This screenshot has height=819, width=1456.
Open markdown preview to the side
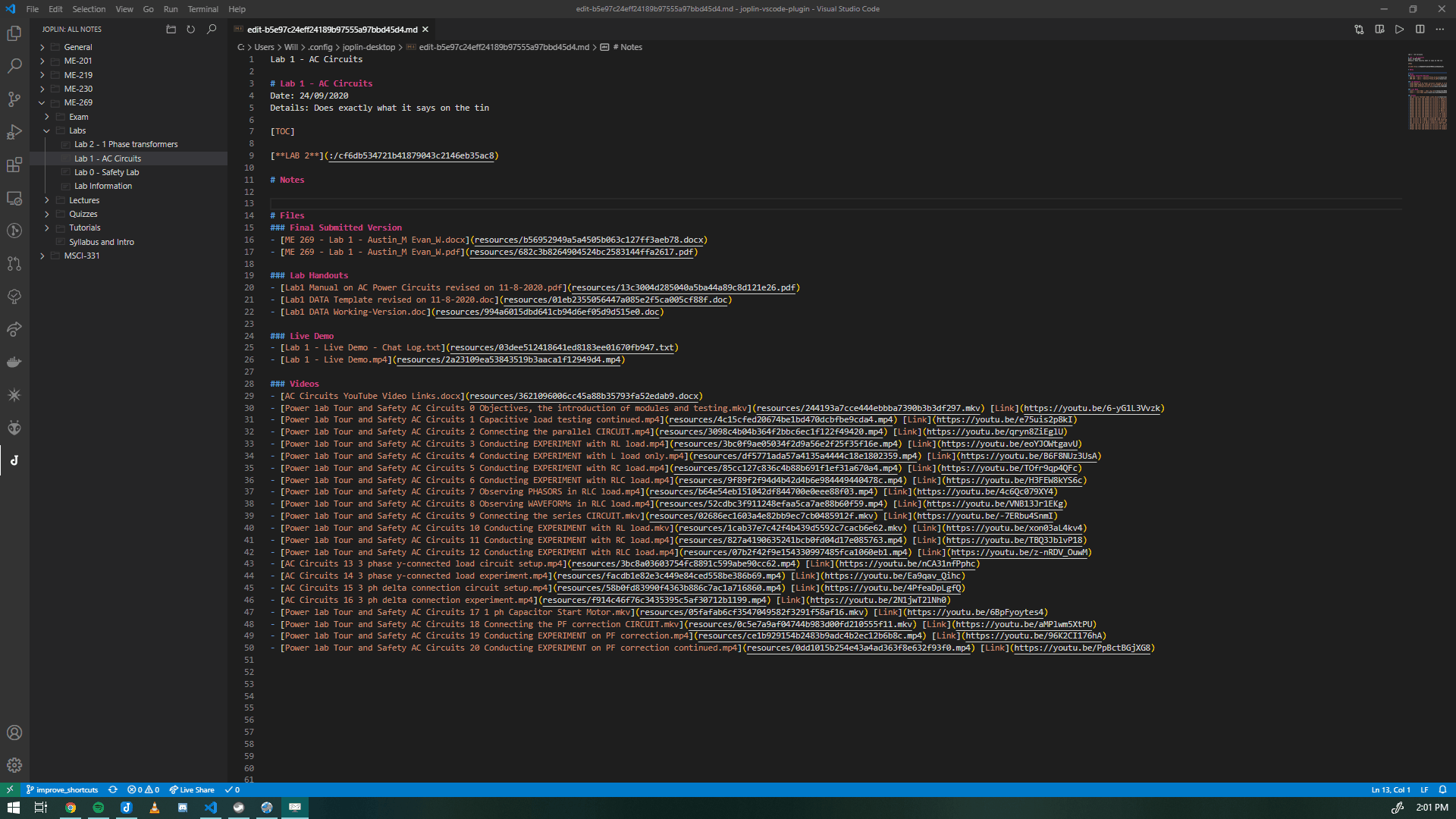tap(1379, 30)
